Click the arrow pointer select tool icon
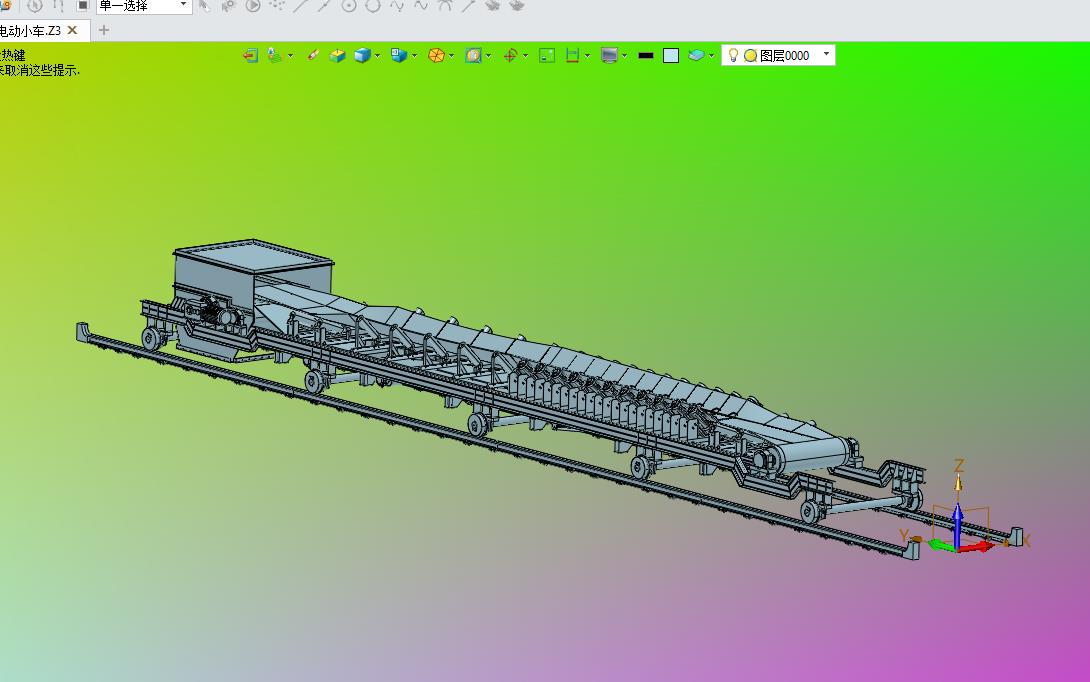The width and height of the screenshot is (1090, 682). 204,6
